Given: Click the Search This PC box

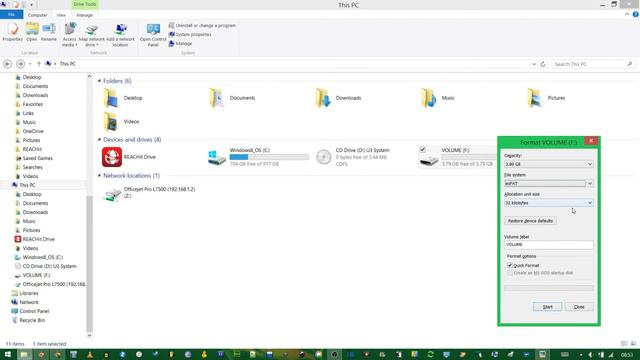Looking at the screenshot, I should [593, 64].
